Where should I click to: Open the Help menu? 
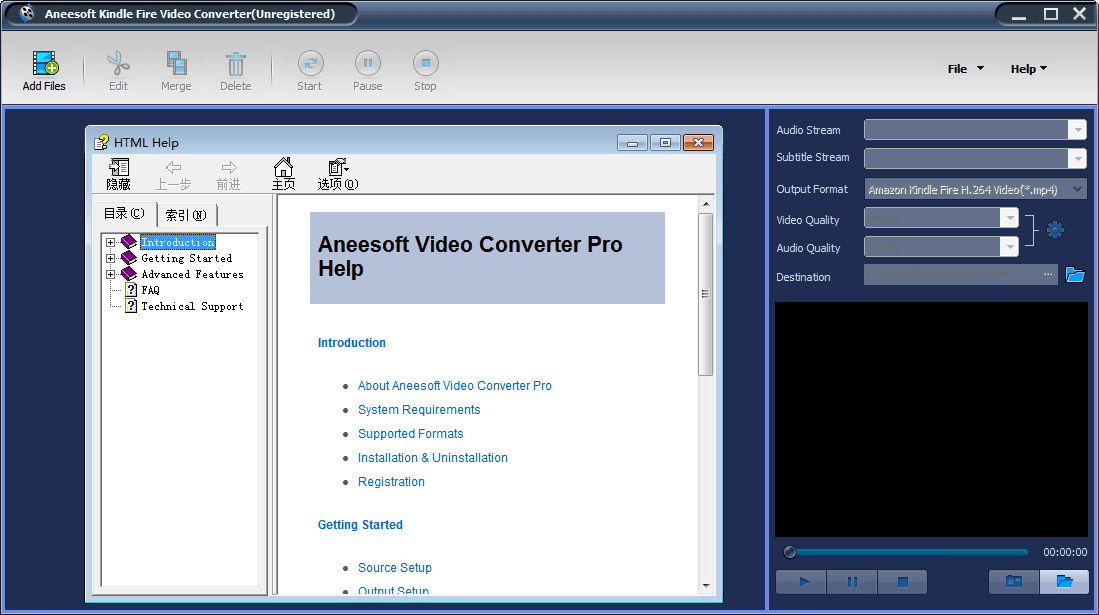(1028, 69)
